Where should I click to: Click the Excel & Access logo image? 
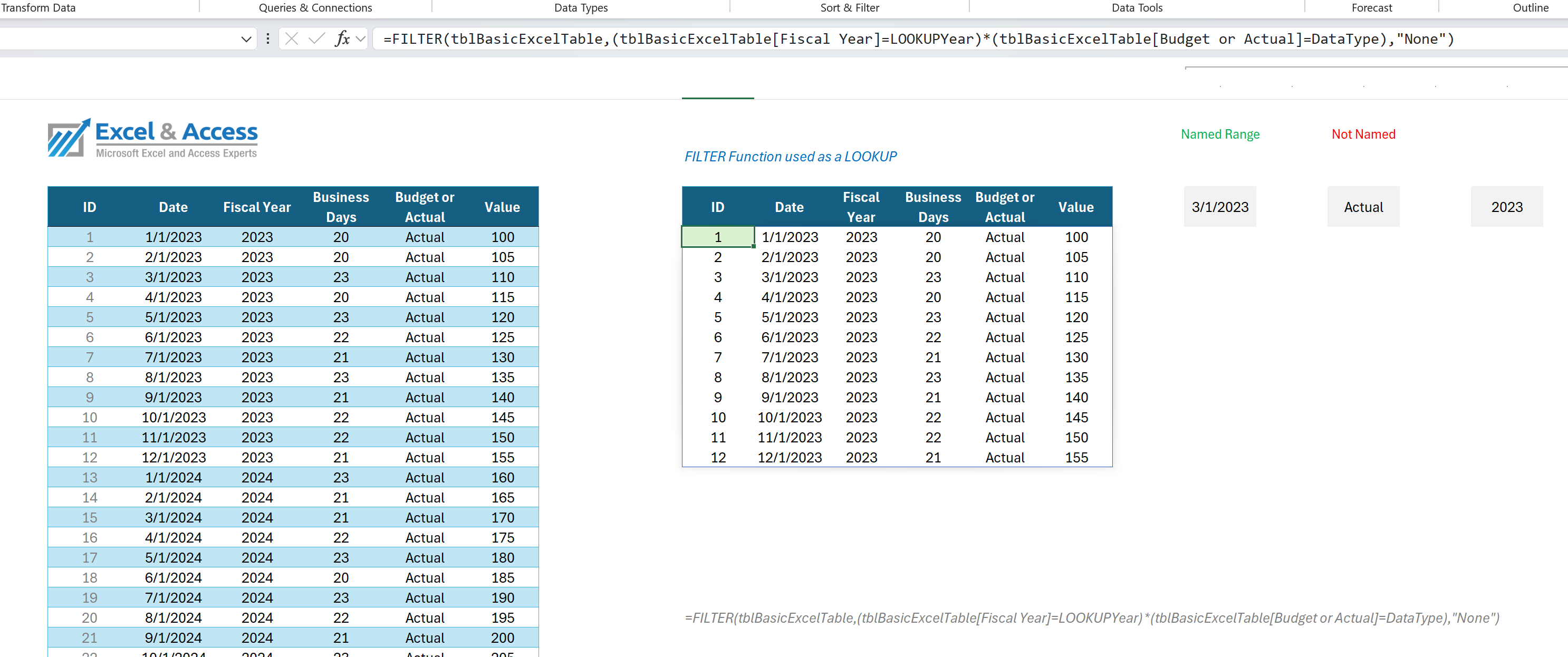tap(153, 138)
